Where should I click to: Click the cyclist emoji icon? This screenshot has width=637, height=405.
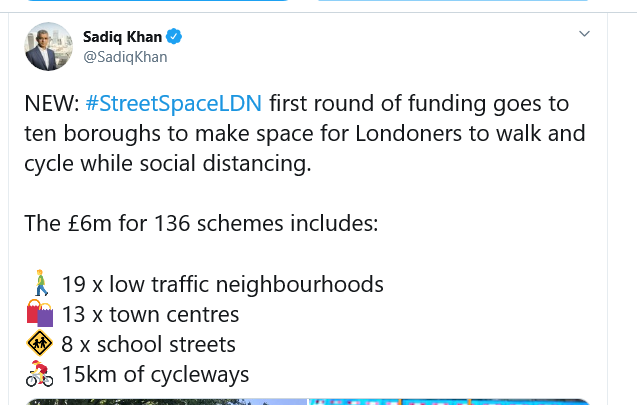[40, 375]
